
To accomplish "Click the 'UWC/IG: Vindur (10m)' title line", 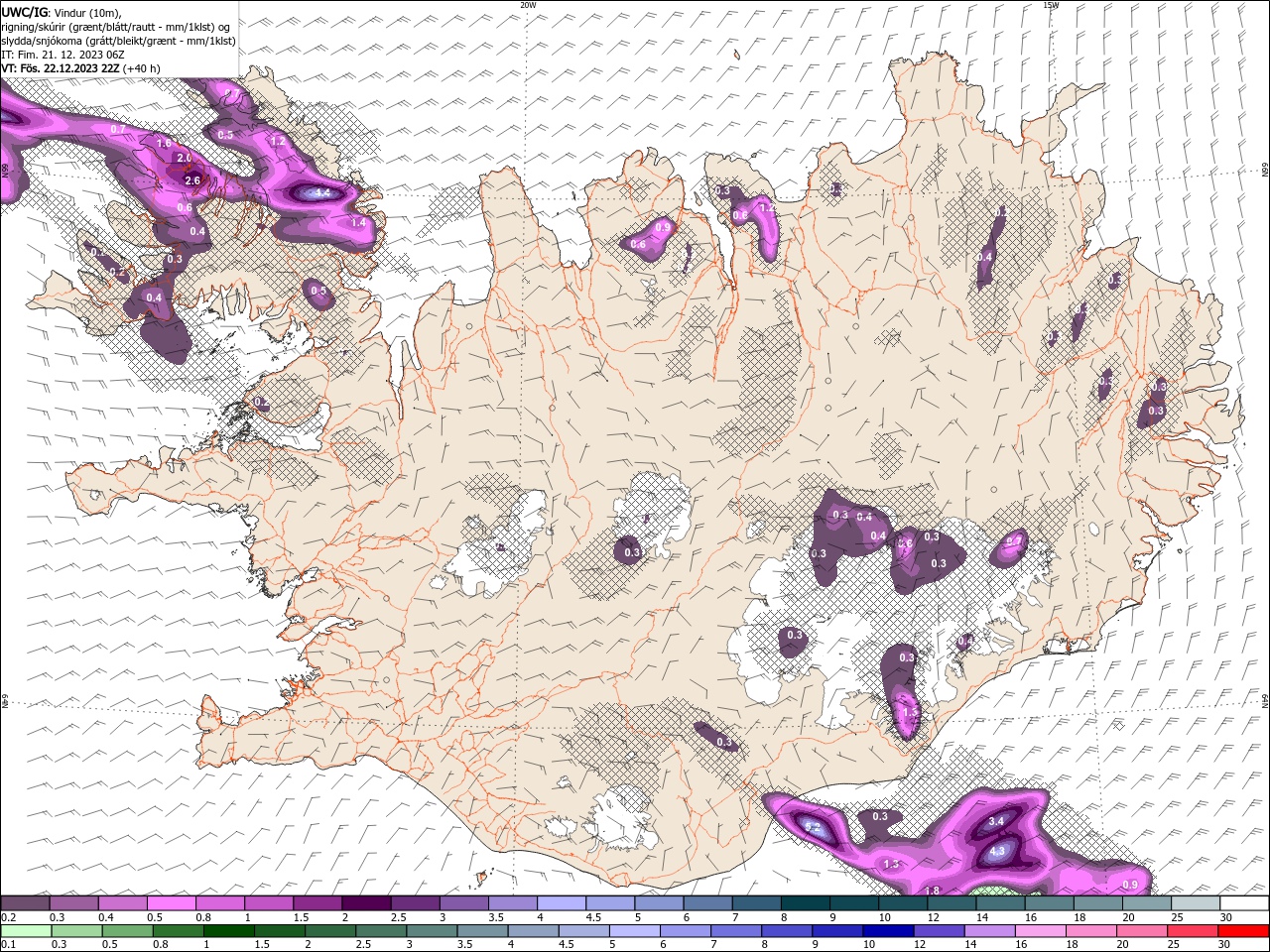I will [x=62, y=12].
